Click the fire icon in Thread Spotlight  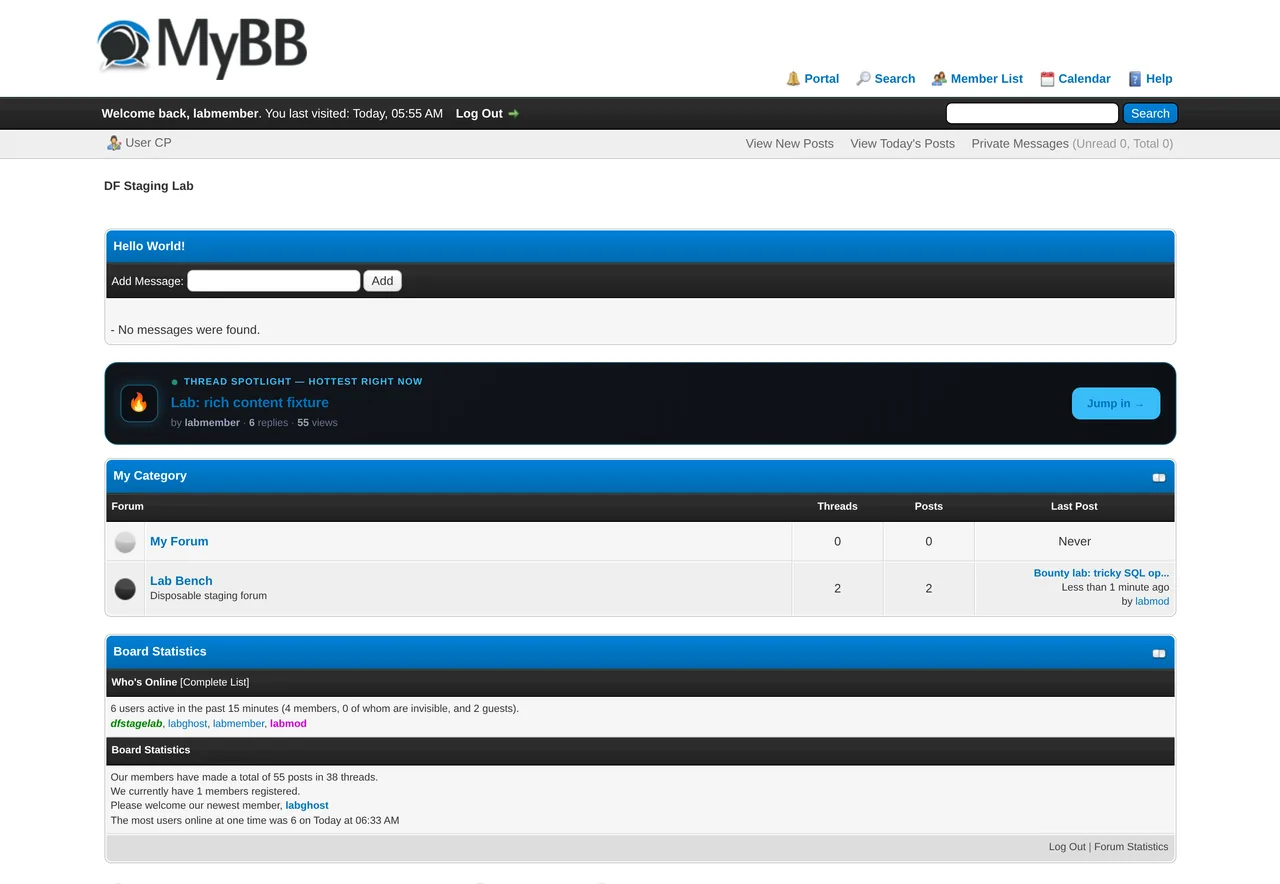coord(139,403)
